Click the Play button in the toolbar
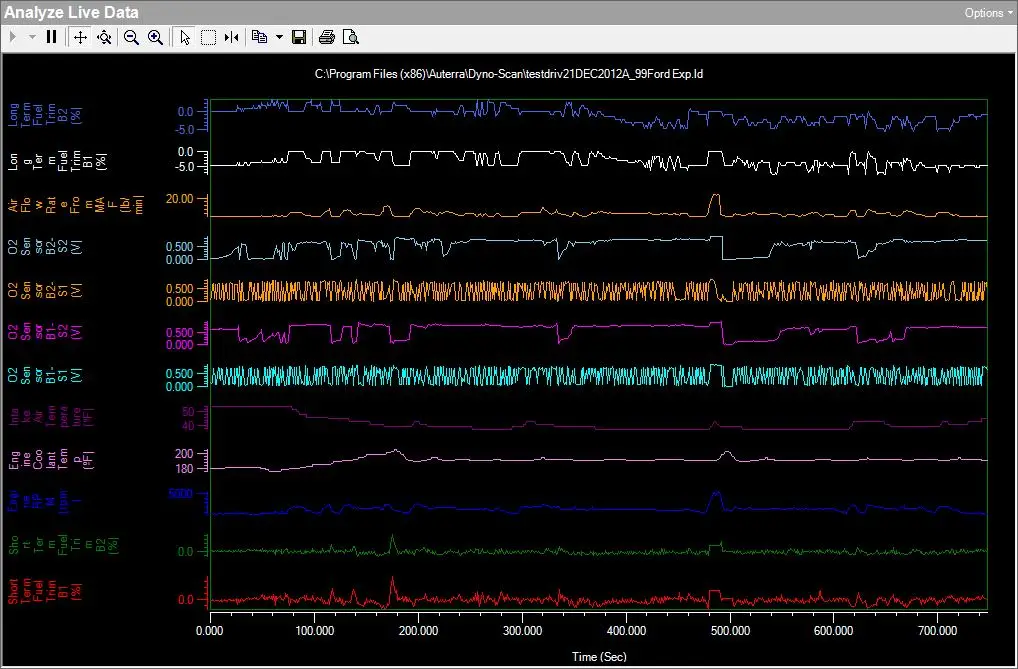The image size is (1018, 669). coord(12,38)
